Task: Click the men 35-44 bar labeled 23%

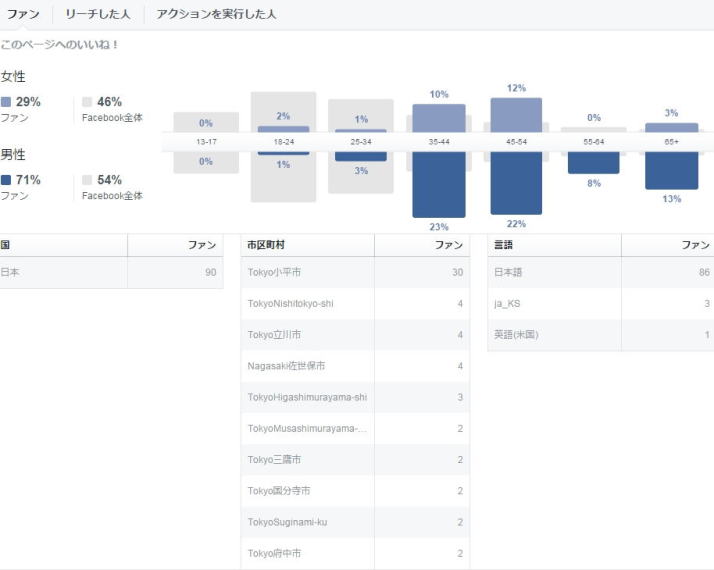Action: [x=439, y=184]
